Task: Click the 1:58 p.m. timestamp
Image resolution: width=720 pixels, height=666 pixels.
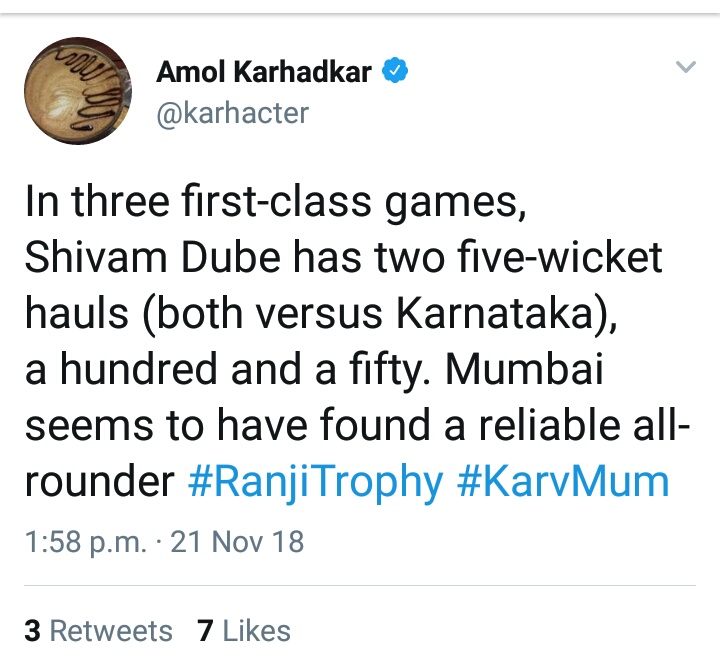Action: point(86,542)
